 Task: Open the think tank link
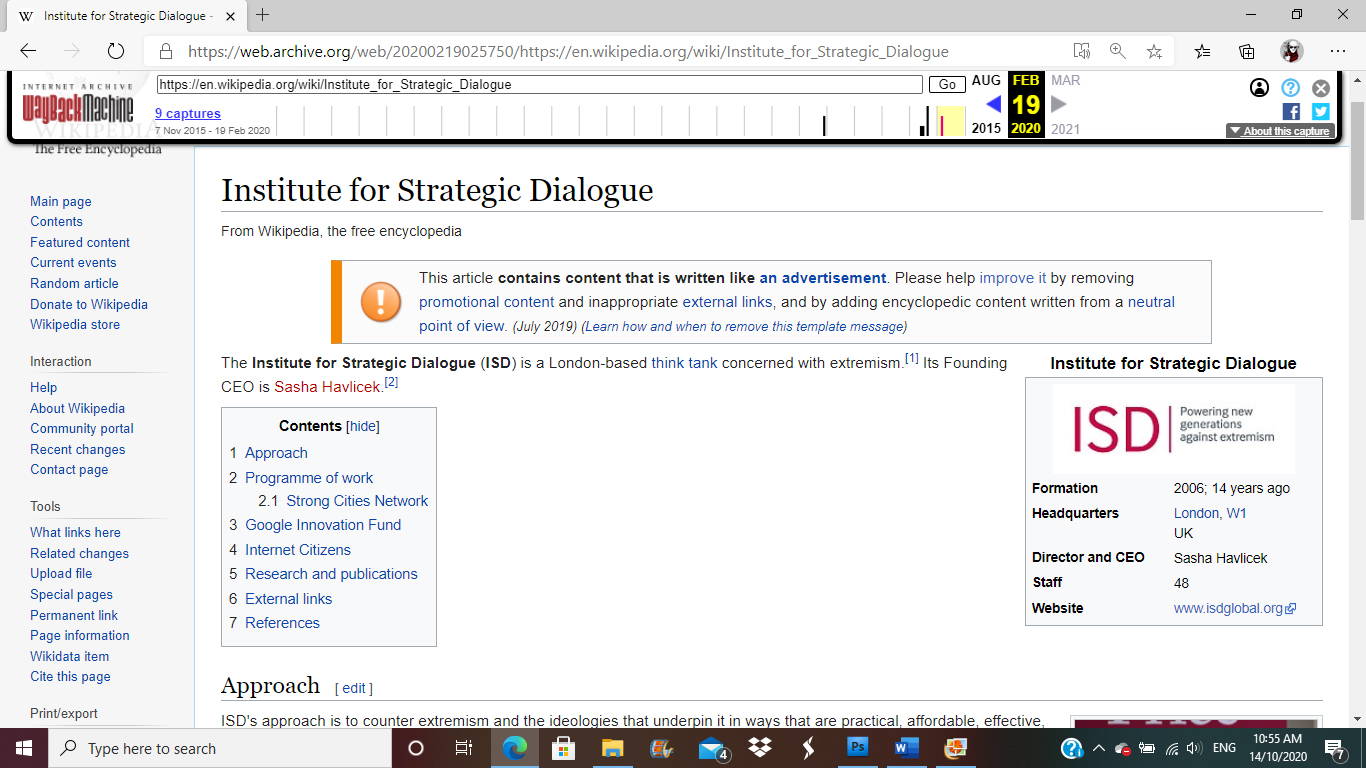tap(684, 363)
